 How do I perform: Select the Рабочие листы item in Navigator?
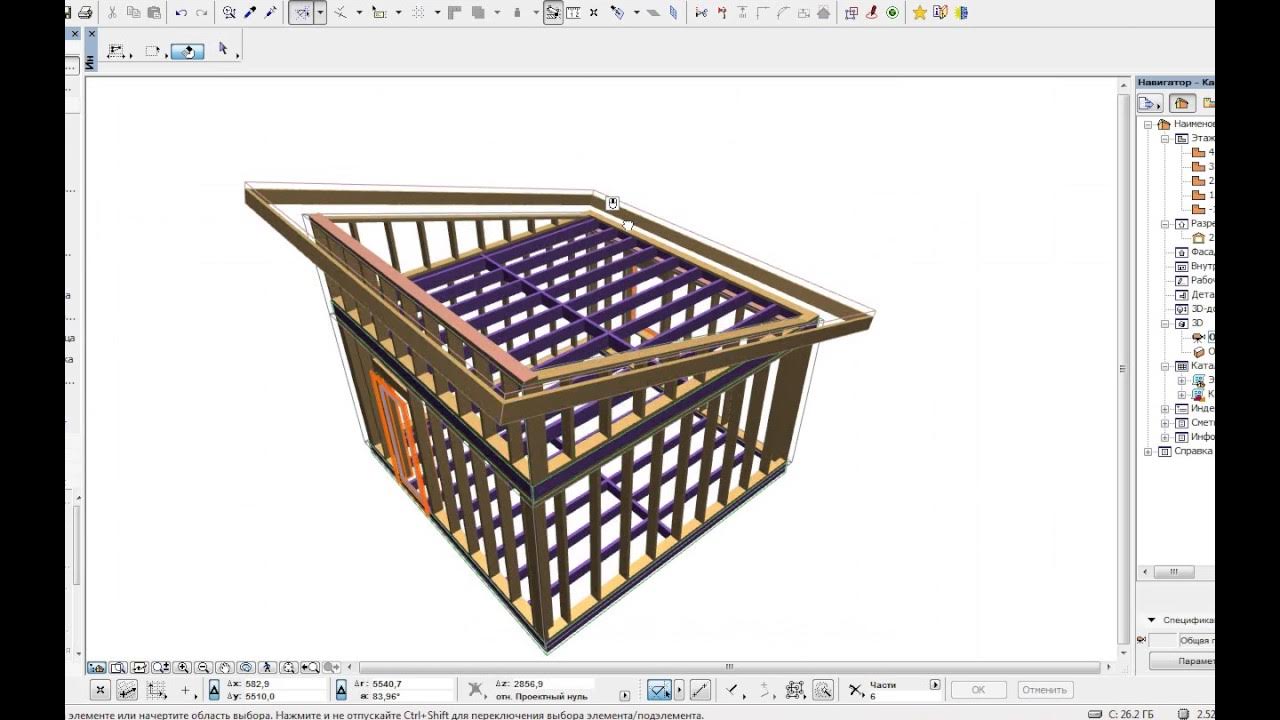1194,281
